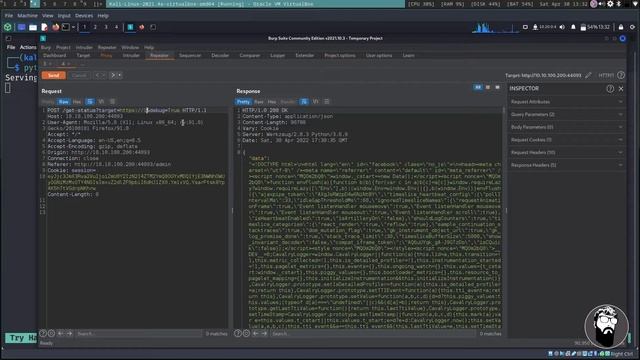Select Raw view in the Response pane

[x=259, y=102]
